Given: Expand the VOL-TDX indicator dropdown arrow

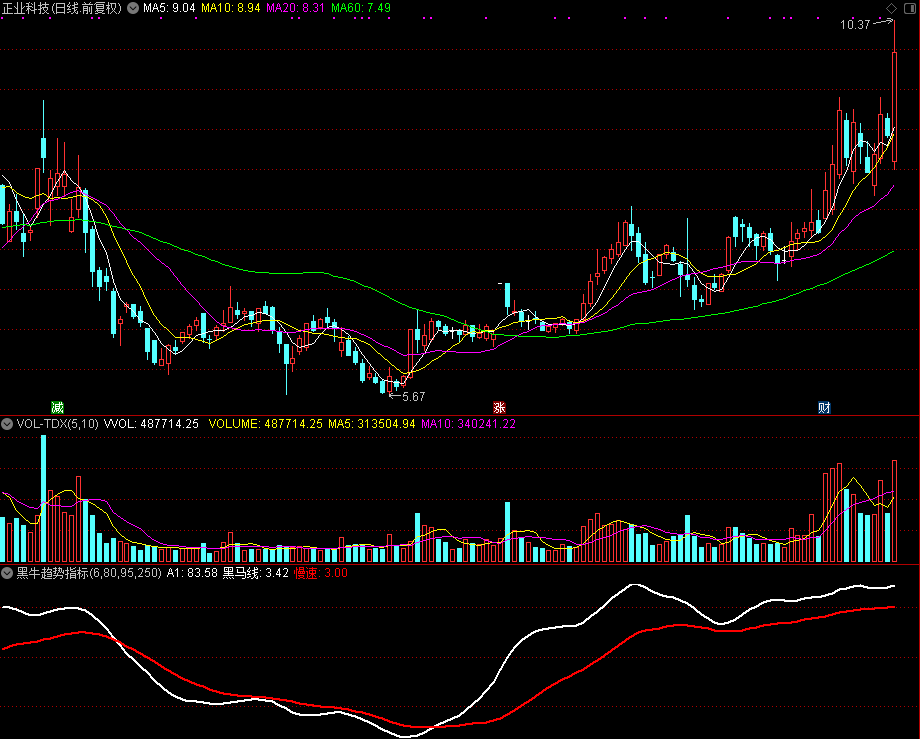Looking at the screenshot, I should click(x=7, y=424).
